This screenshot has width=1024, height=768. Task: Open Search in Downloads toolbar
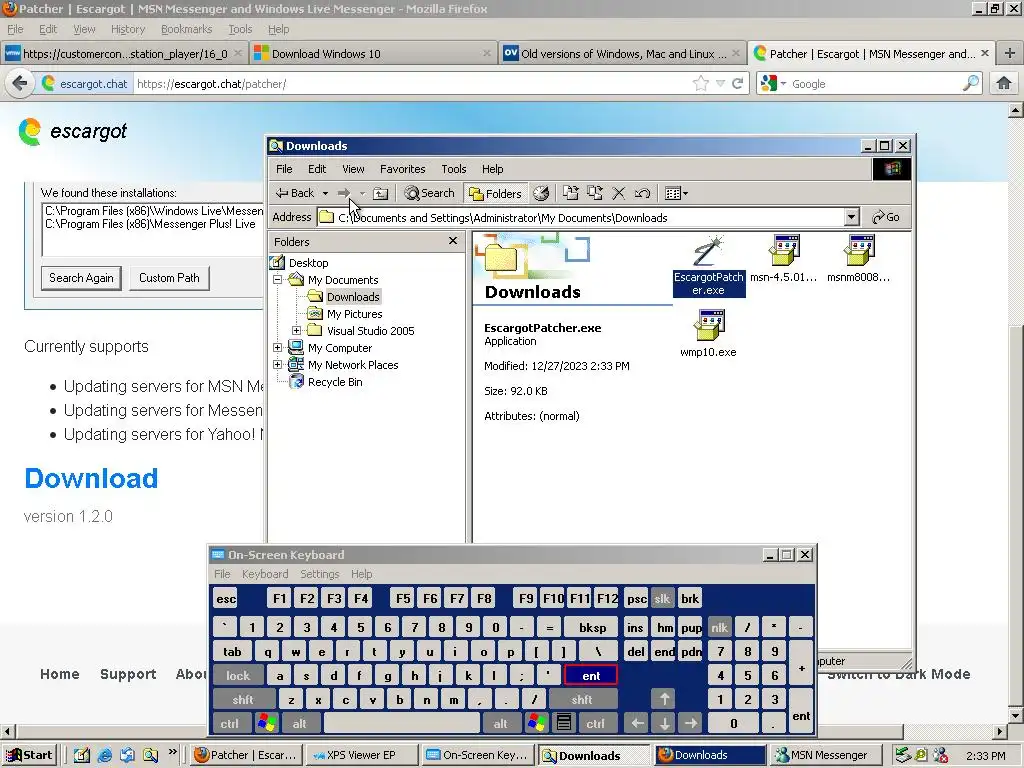(429, 193)
